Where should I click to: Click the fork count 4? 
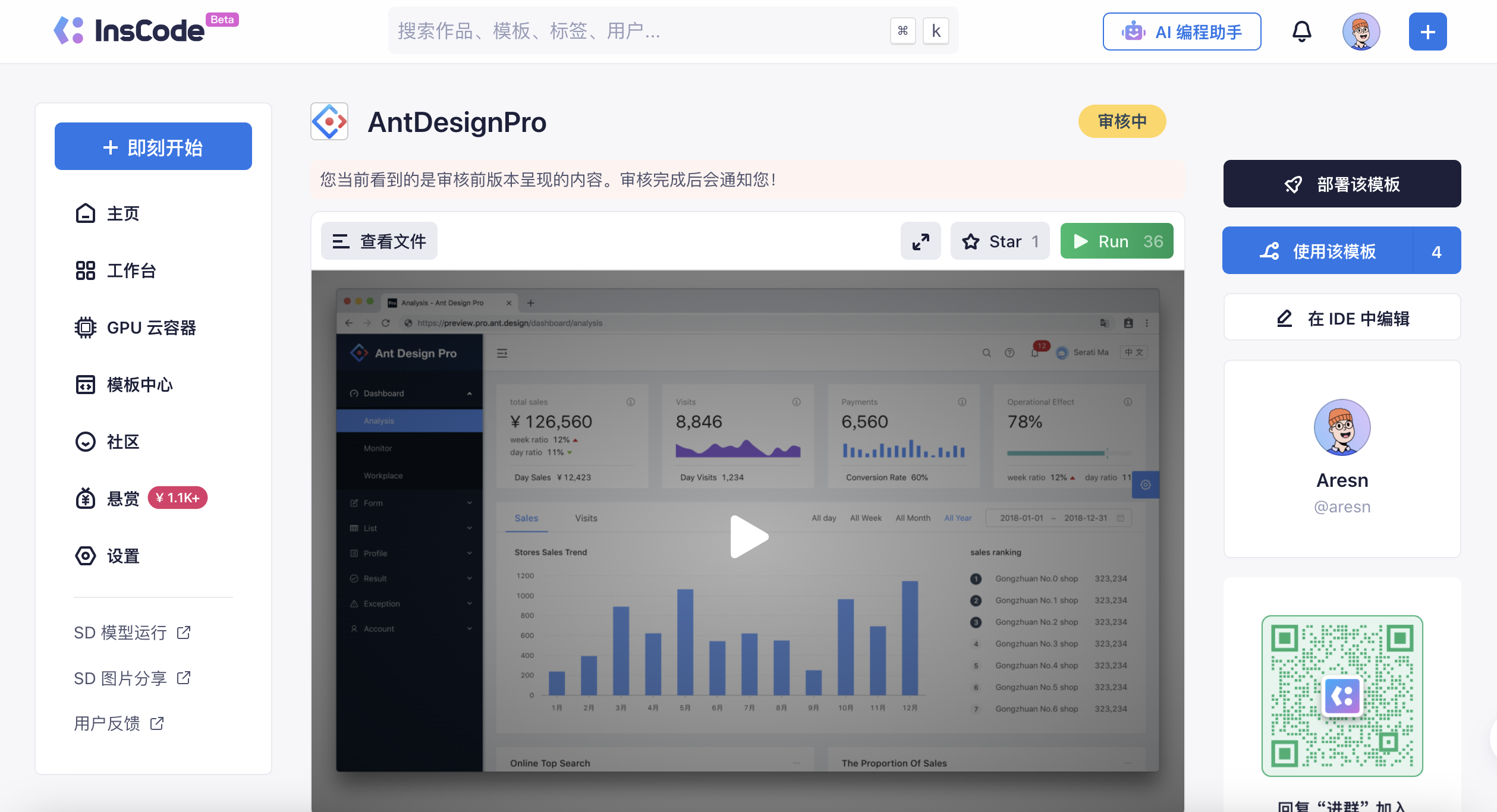[x=1436, y=251]
